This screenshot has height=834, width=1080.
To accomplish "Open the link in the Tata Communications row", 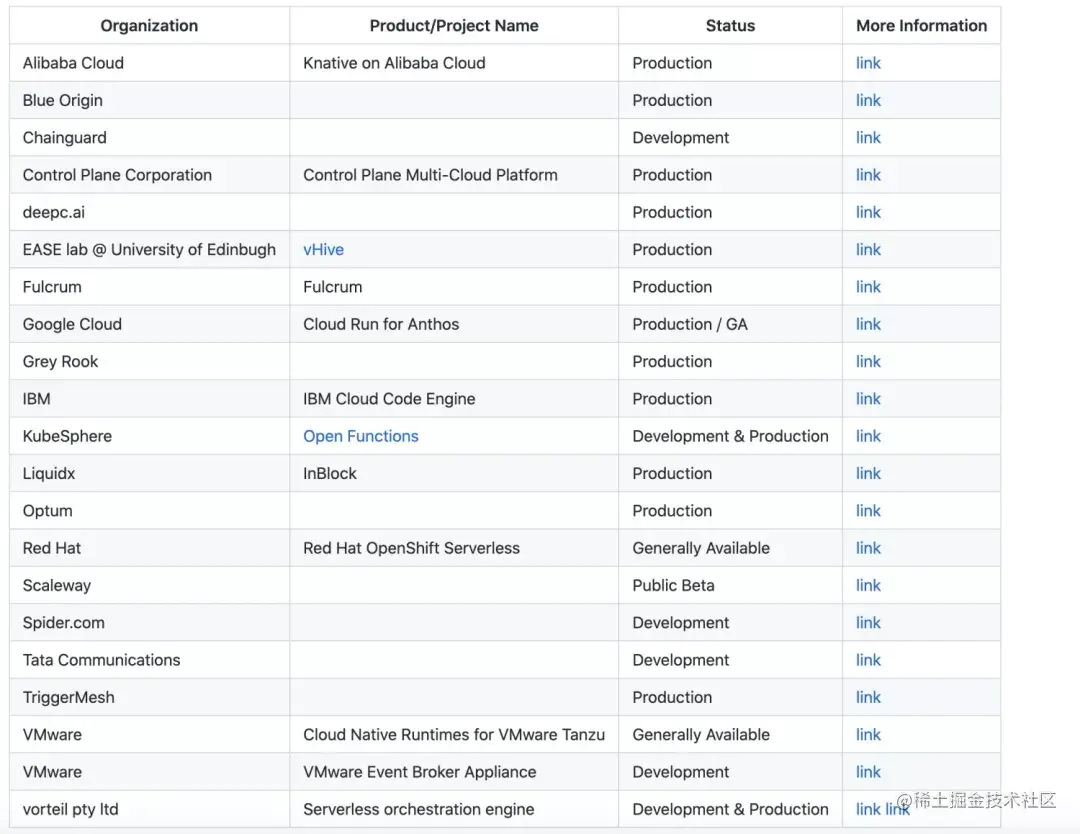I will 868,660.
